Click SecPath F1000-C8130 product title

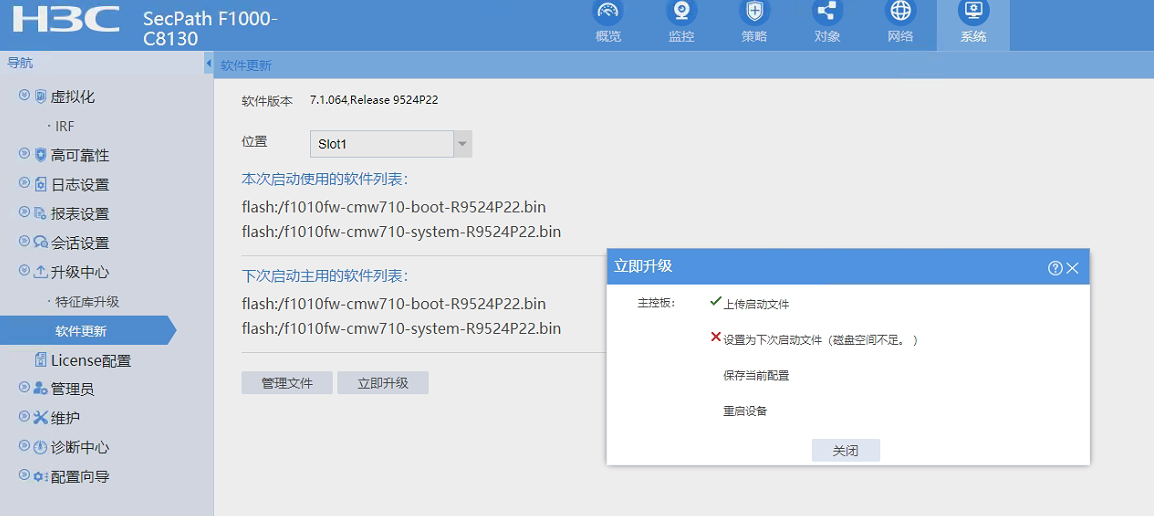click(x=210, y=28)
